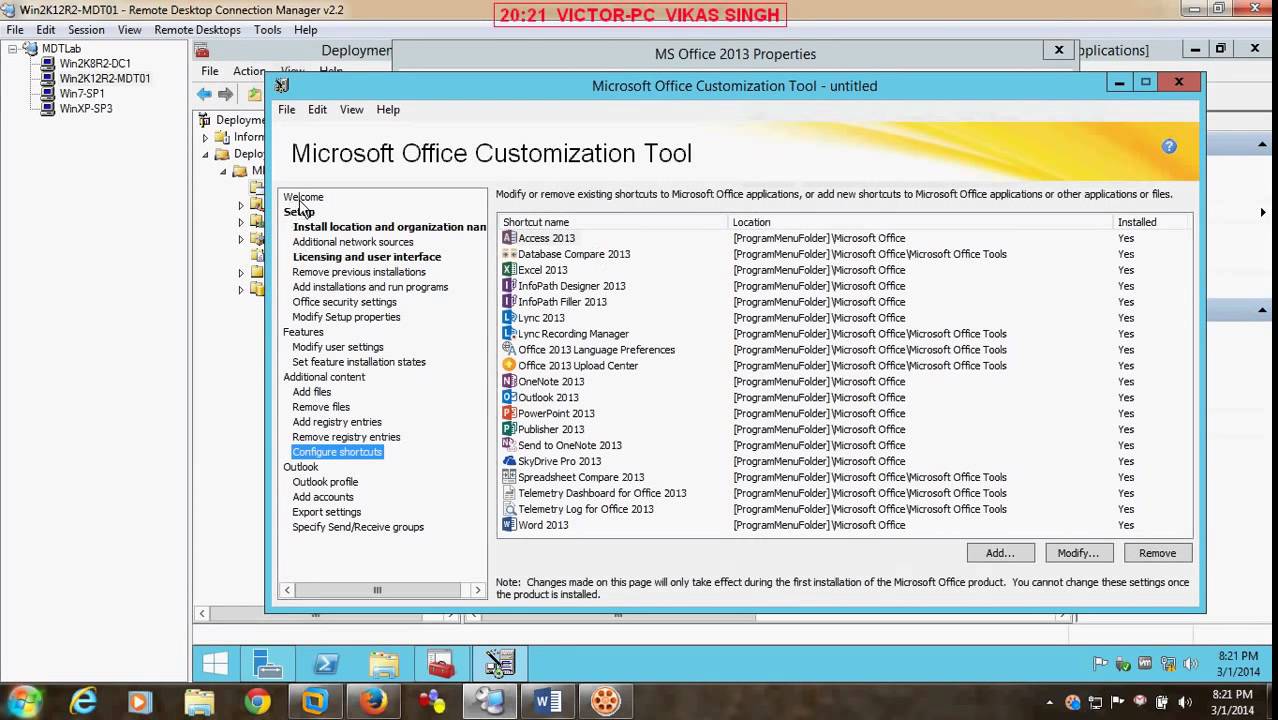Click the Excel 2013 shortcut icon
This screenshot has width=1278, height=720.
pyautogui.click(x=509, y=270)
